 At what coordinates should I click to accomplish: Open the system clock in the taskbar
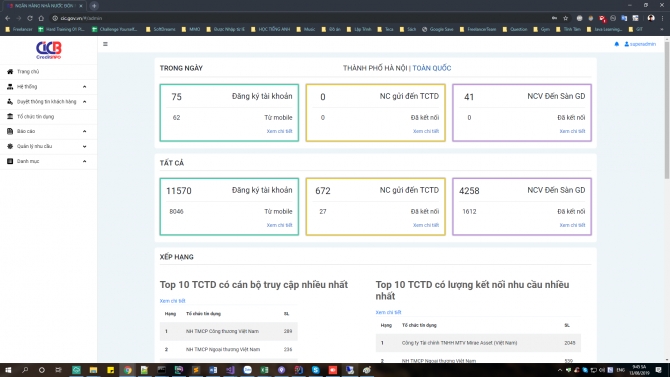[639, 370]
